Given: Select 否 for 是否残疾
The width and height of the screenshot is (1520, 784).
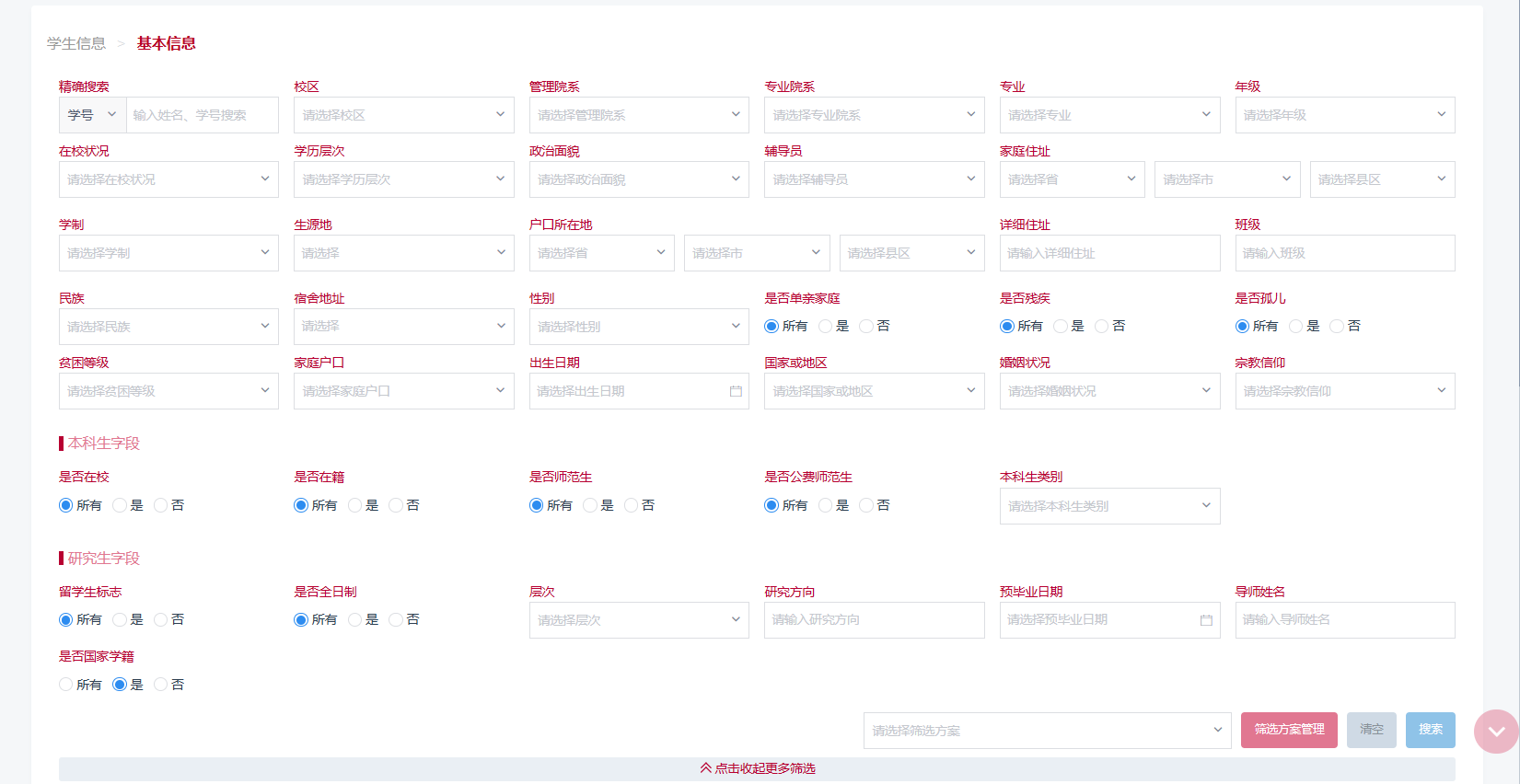Looking at the screenshot, I should pos(1102,327).
